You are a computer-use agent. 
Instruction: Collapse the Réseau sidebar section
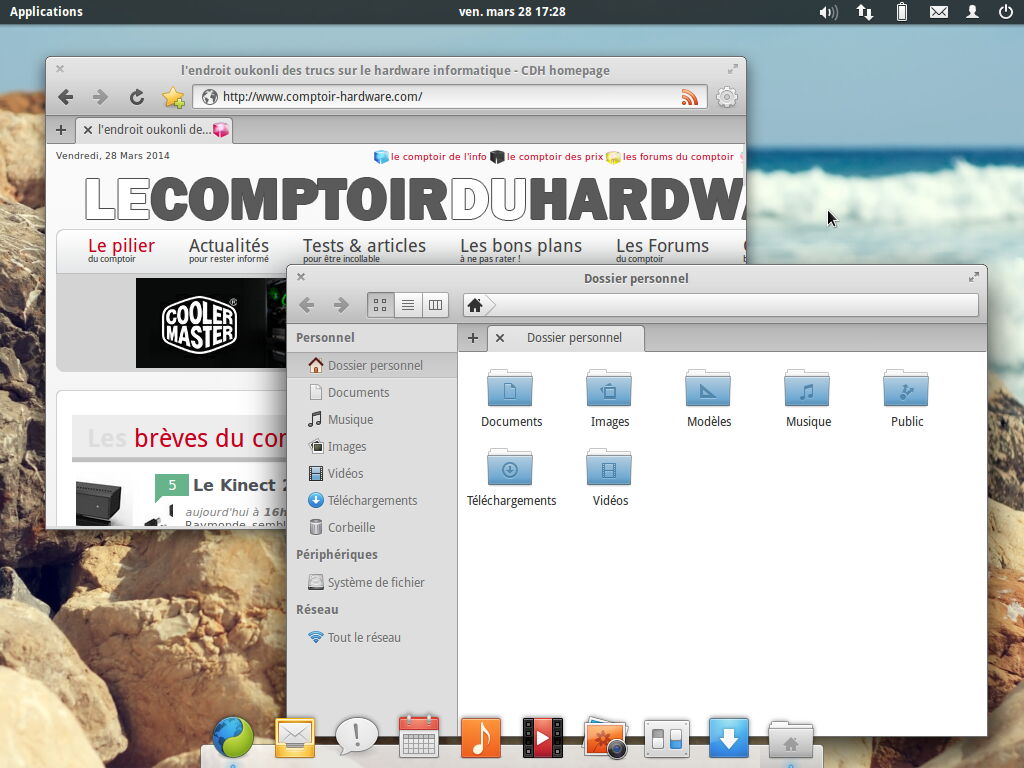316,609
